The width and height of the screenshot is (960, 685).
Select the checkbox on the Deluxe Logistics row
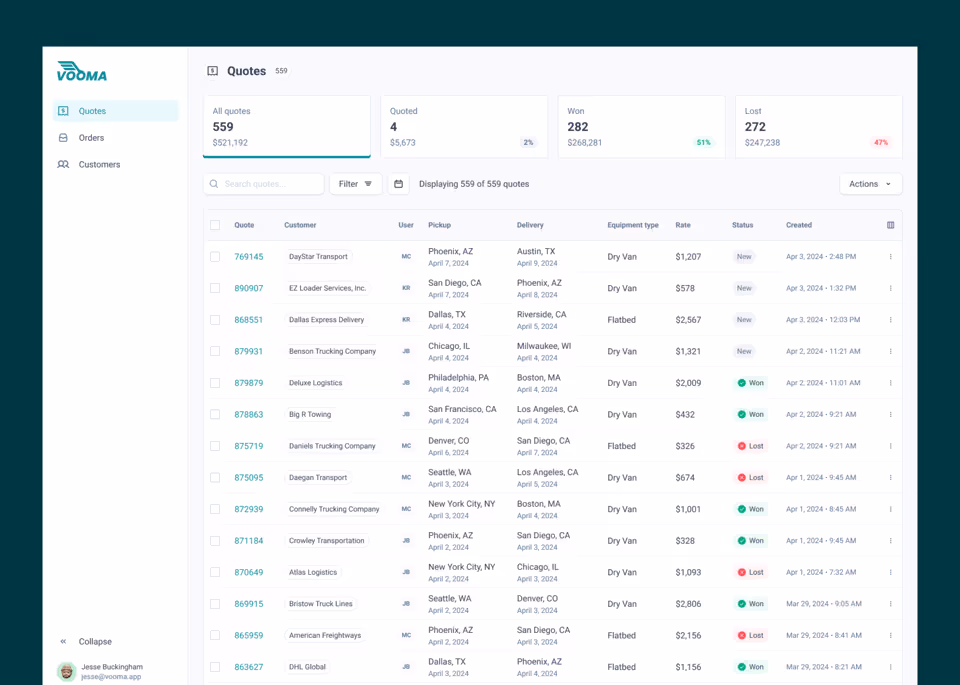point(215,383)
